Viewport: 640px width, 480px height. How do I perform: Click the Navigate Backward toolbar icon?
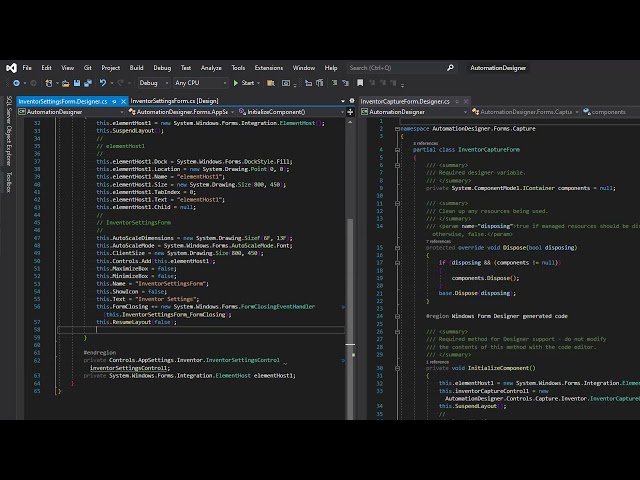click(16, 83)
